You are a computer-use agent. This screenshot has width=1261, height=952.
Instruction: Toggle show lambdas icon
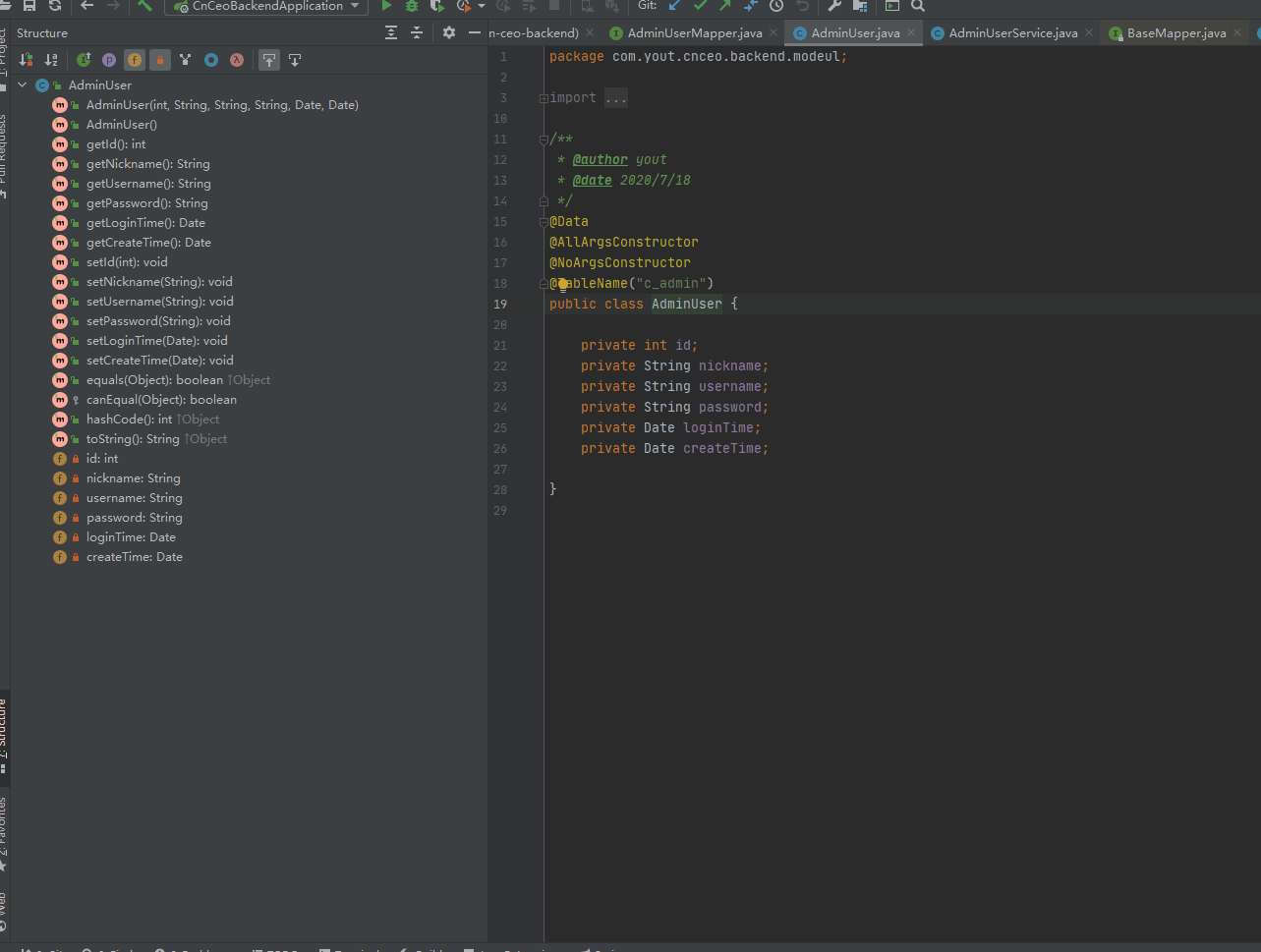[x=237, y=60]
